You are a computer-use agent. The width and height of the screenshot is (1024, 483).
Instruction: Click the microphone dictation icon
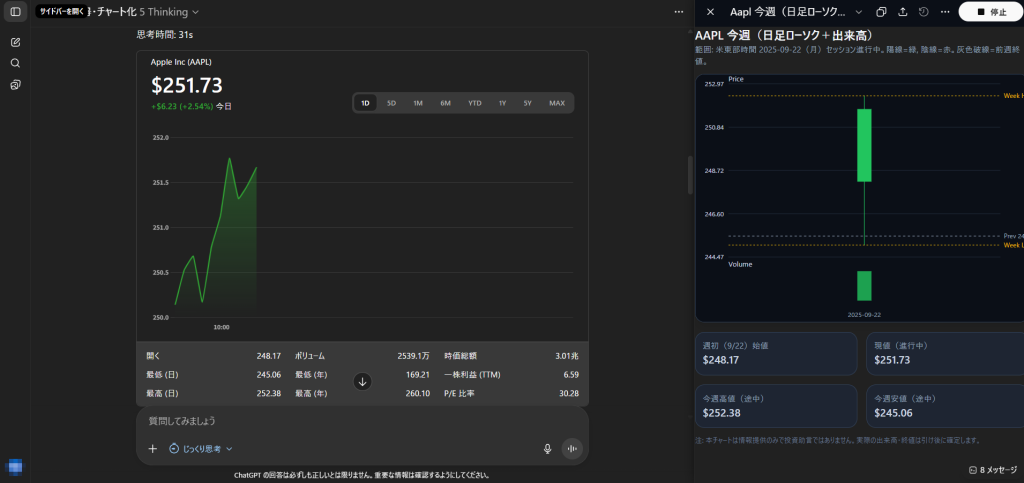tap(547, 449)
